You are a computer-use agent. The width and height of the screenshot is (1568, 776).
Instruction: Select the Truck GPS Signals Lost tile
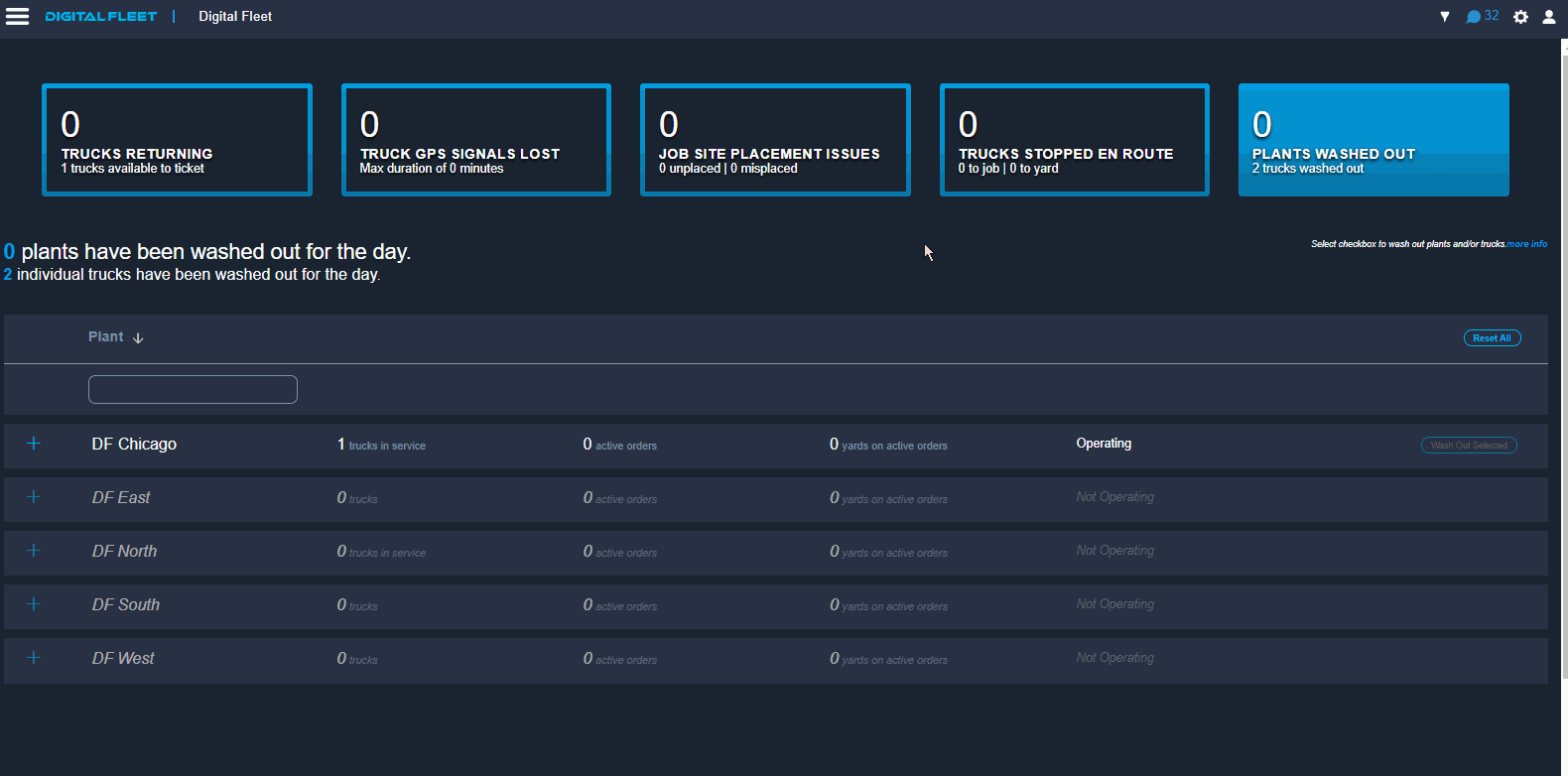[476, 140]
